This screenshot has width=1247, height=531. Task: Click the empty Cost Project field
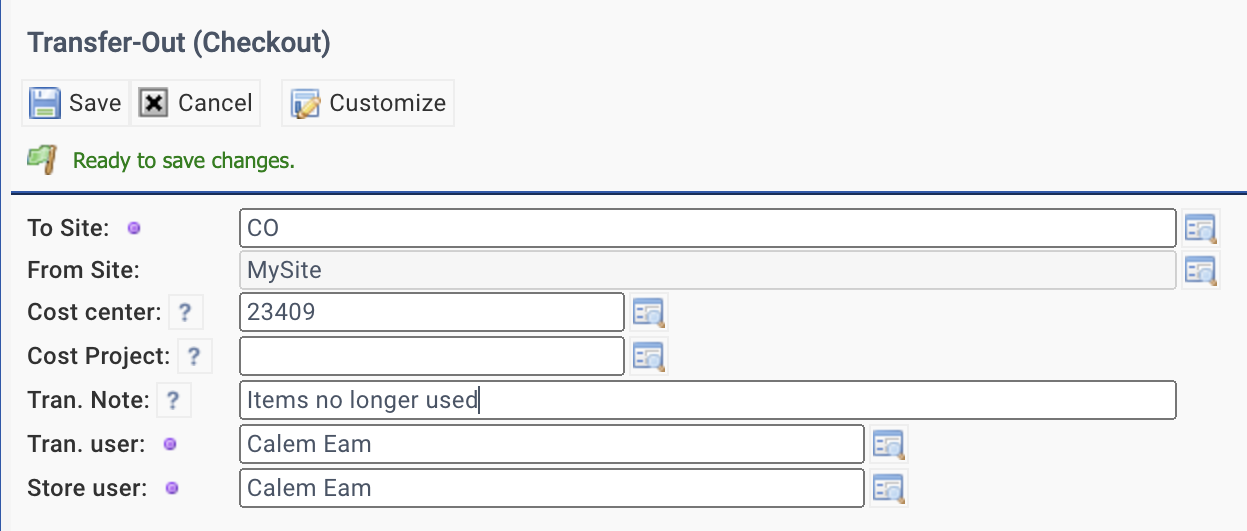(432, 355)
